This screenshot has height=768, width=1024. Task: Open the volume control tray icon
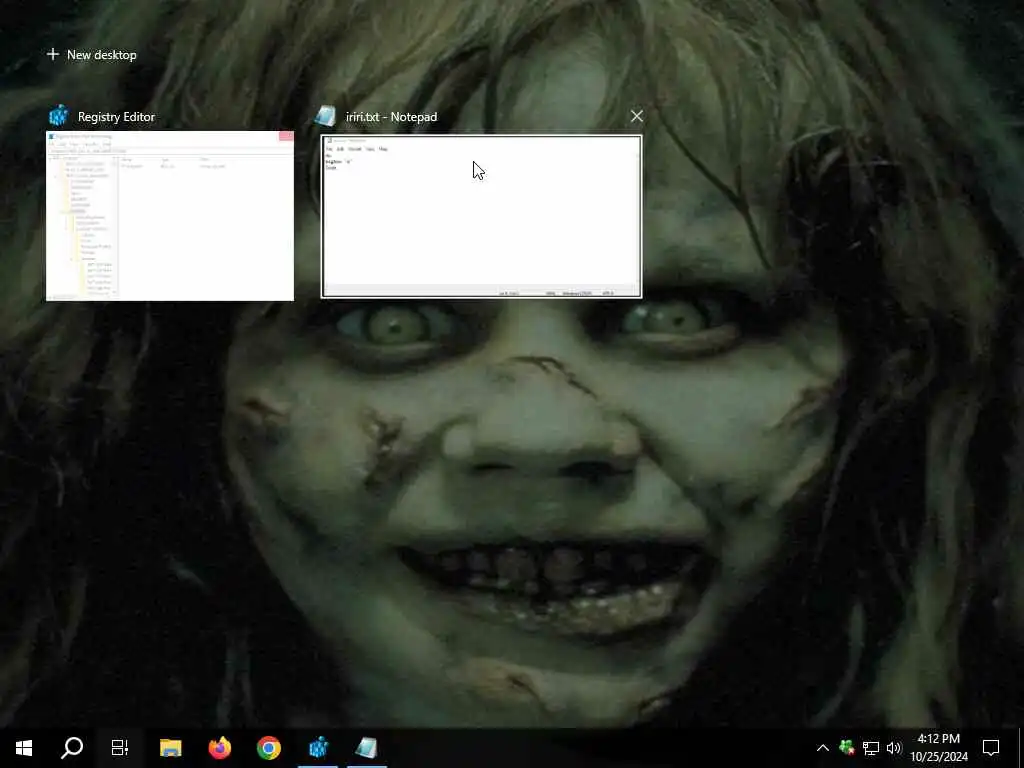(x=894, y=748)
